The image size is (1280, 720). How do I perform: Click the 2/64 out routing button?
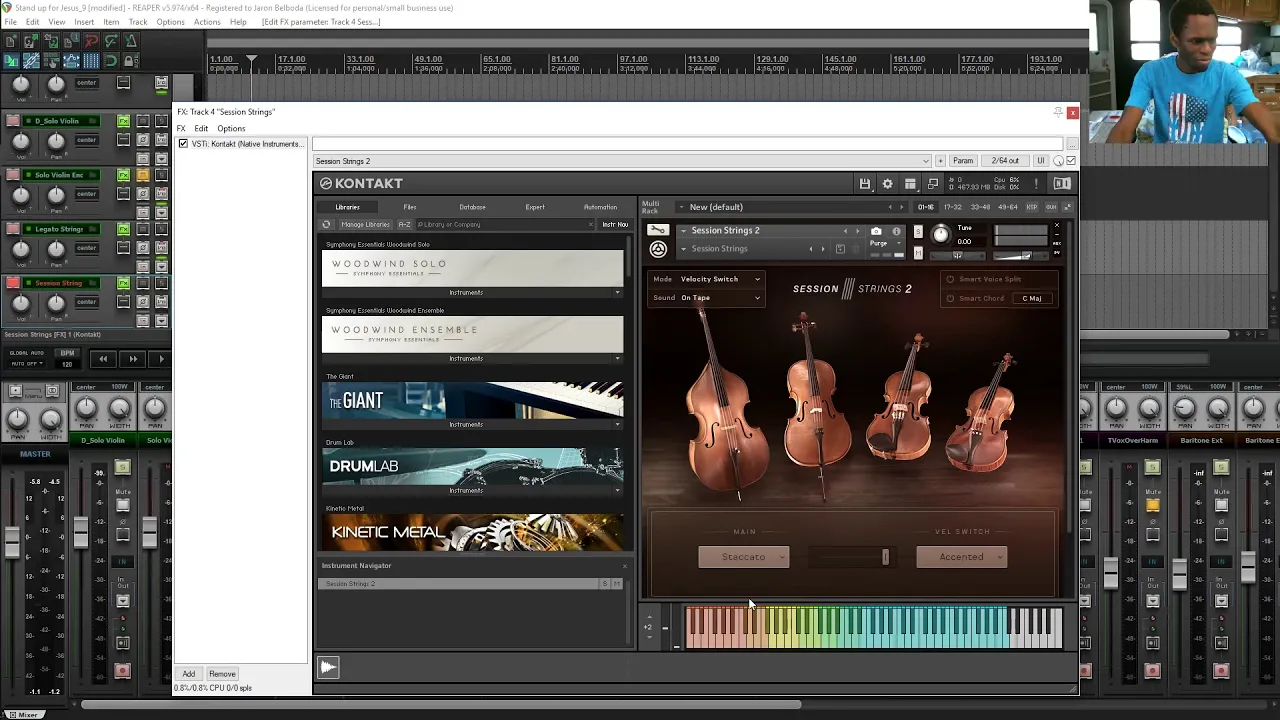coord(1005,161)
